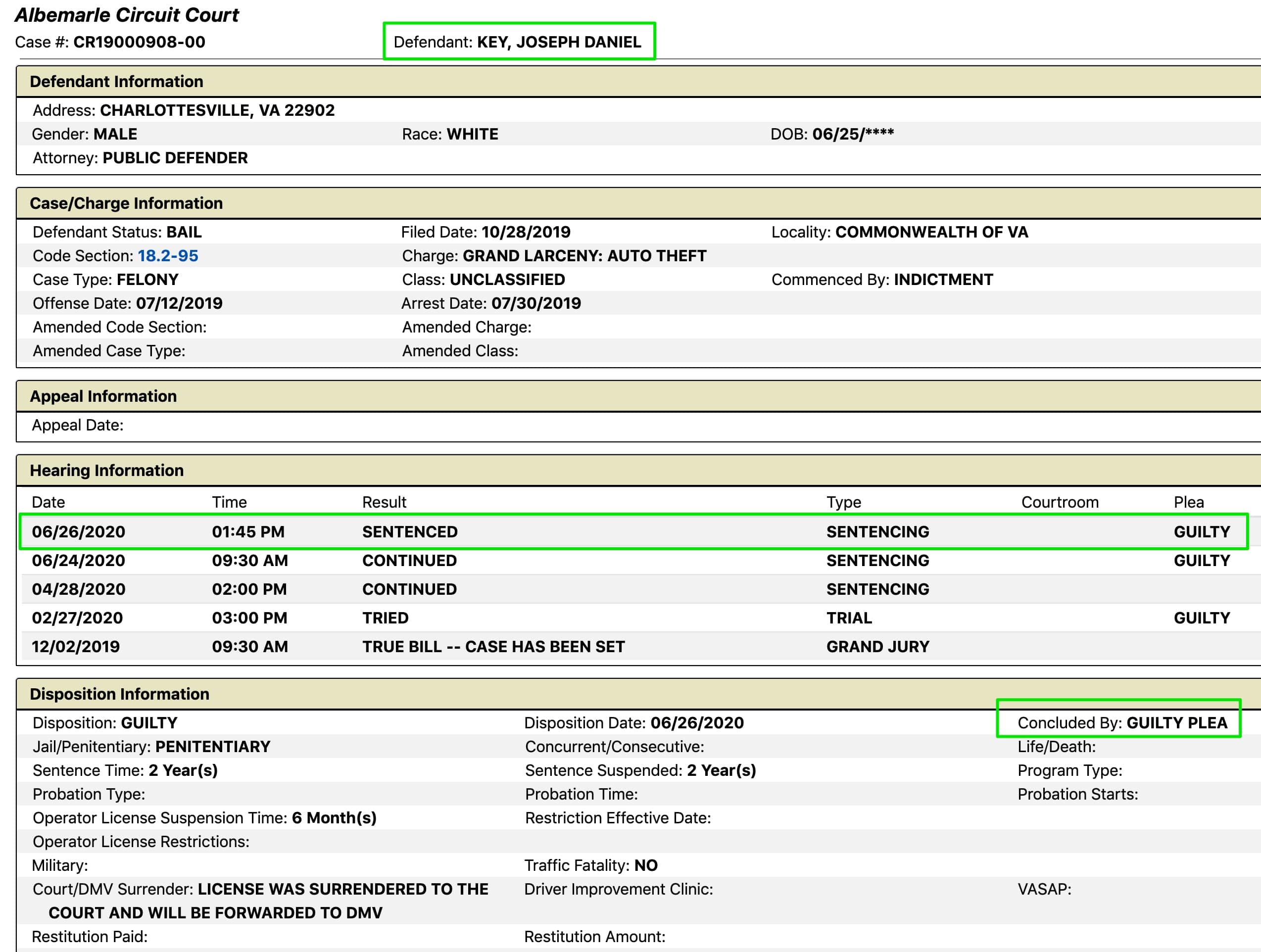The height and width of the screenshot is (952, 1261).
Task: Click license suspension time 6 Month(s)
Action: coord(334,818)
